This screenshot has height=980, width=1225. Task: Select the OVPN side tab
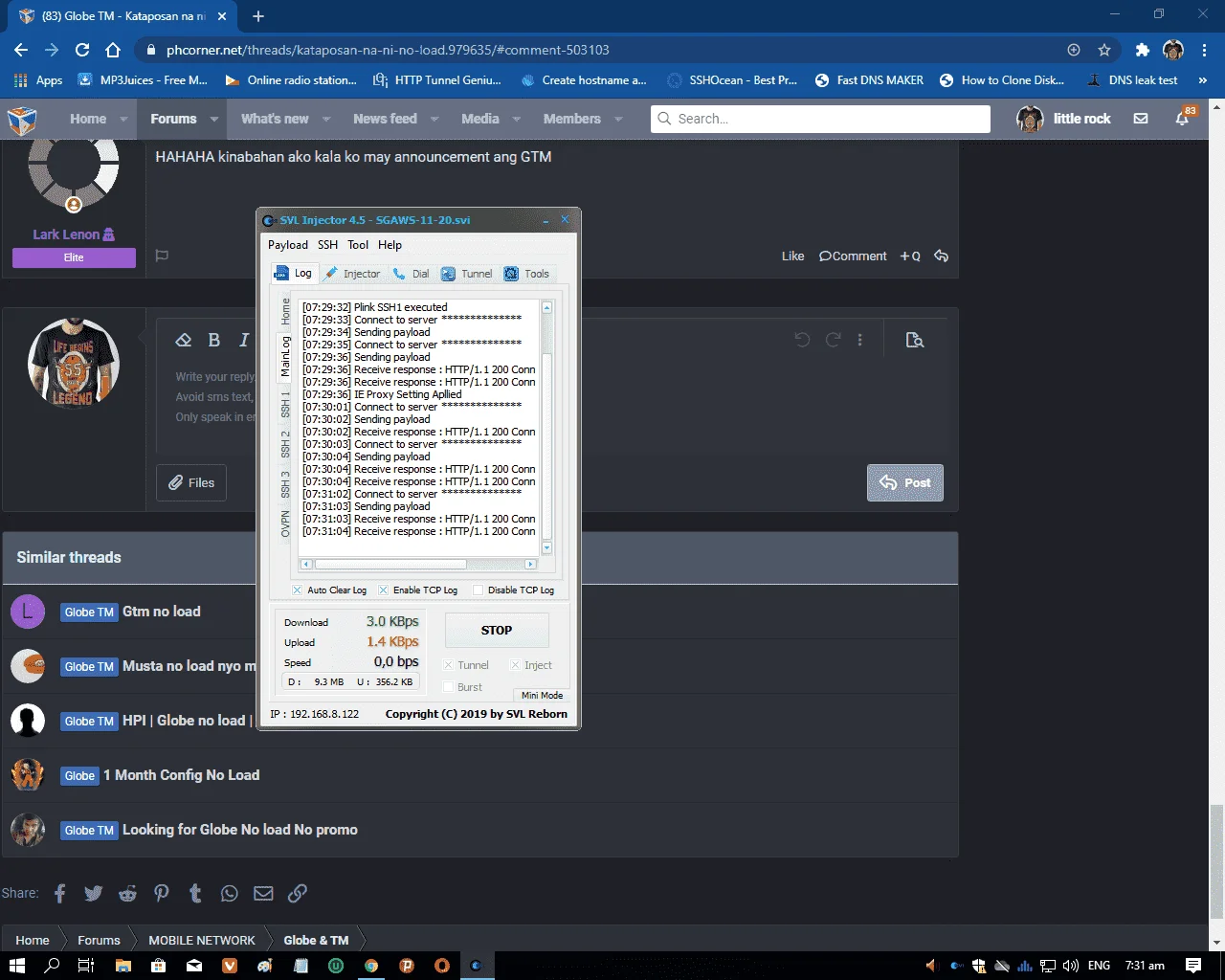(285, 523)
